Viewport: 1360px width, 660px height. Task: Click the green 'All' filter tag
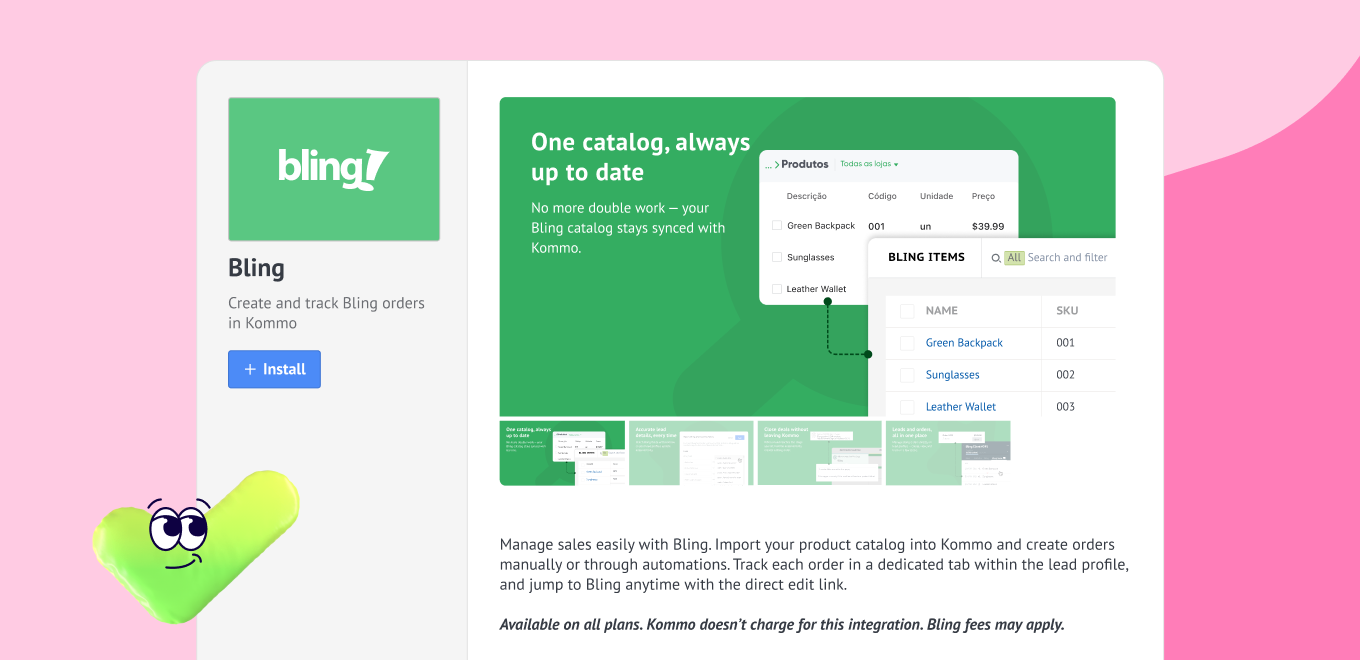point(1014,258)
